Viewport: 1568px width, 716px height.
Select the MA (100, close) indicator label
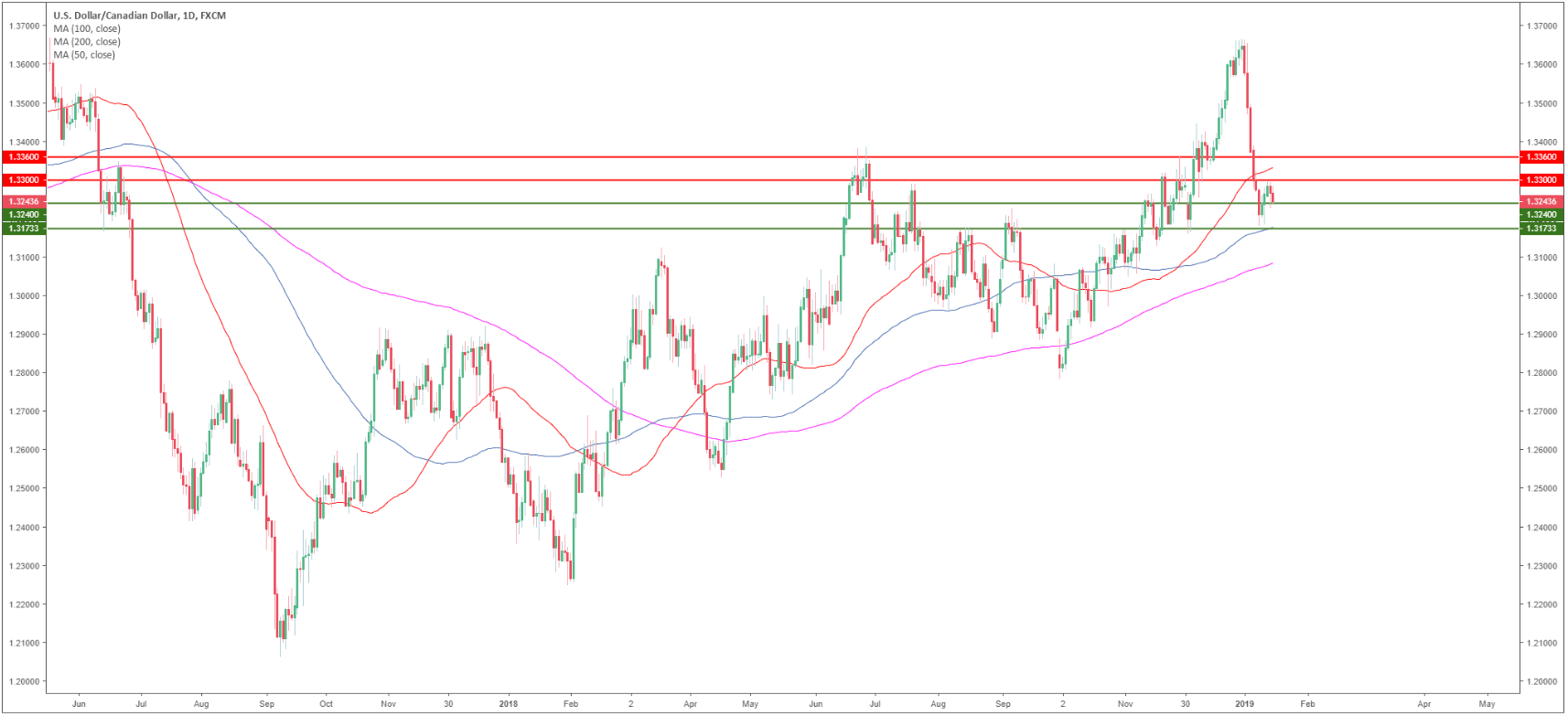pos(86,28)
